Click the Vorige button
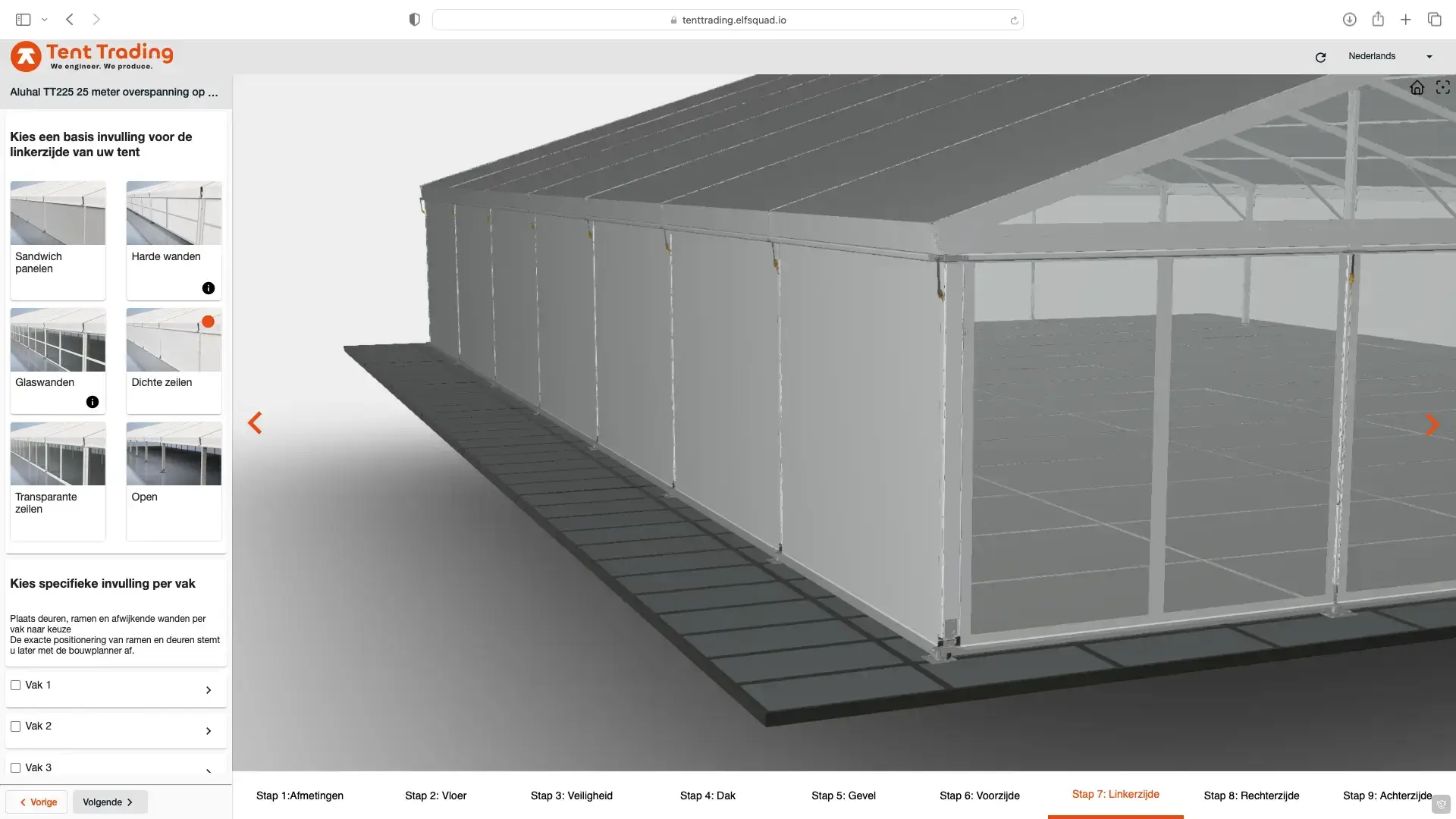The width and height of the screenshot is (1456, 819). 37,802
